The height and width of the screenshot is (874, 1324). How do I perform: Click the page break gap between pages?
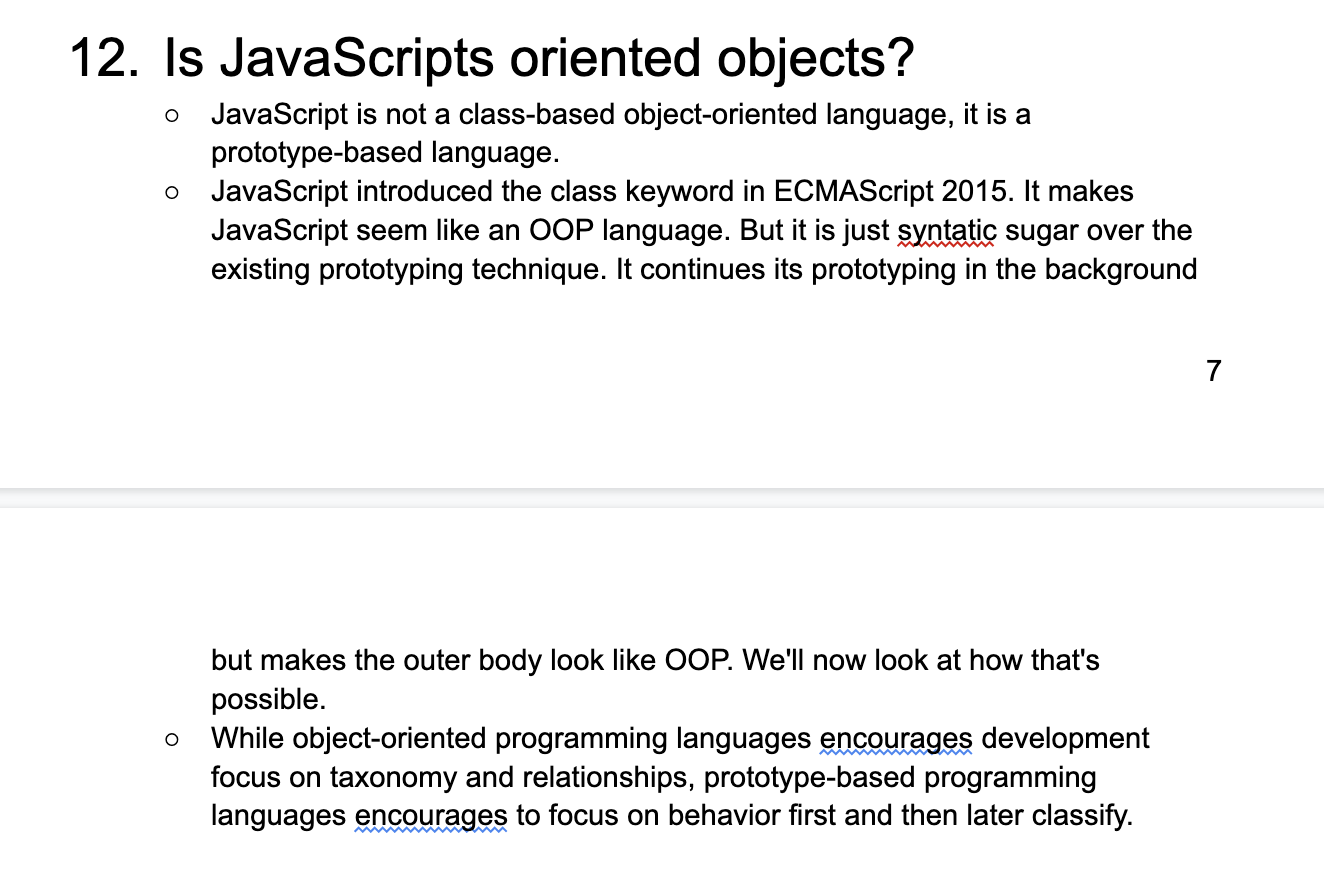pyautogui.click(x=662, y=497)
